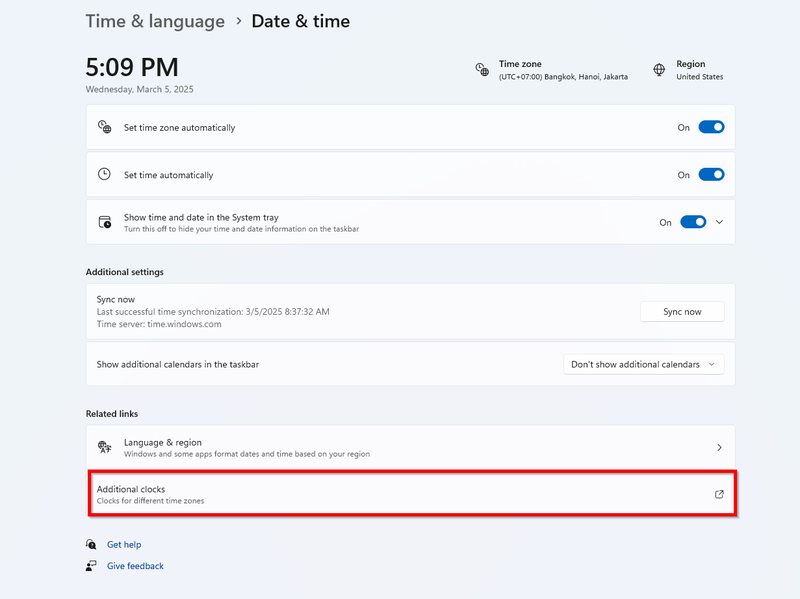Open the Get help link
Image resolution: width=800 pixels, height=599 pixels.
tap(124, 544)
